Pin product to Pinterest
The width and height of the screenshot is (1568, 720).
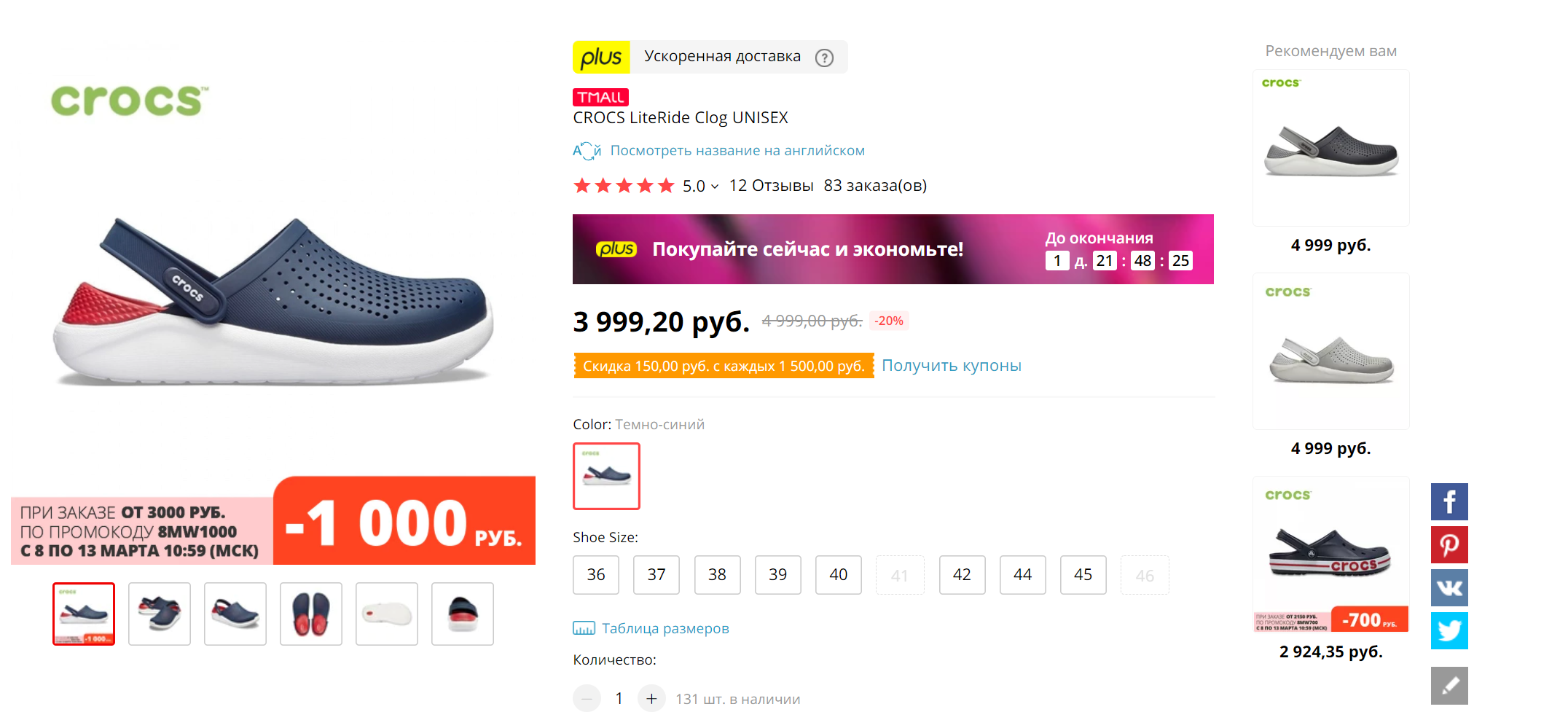[1449, 544]
